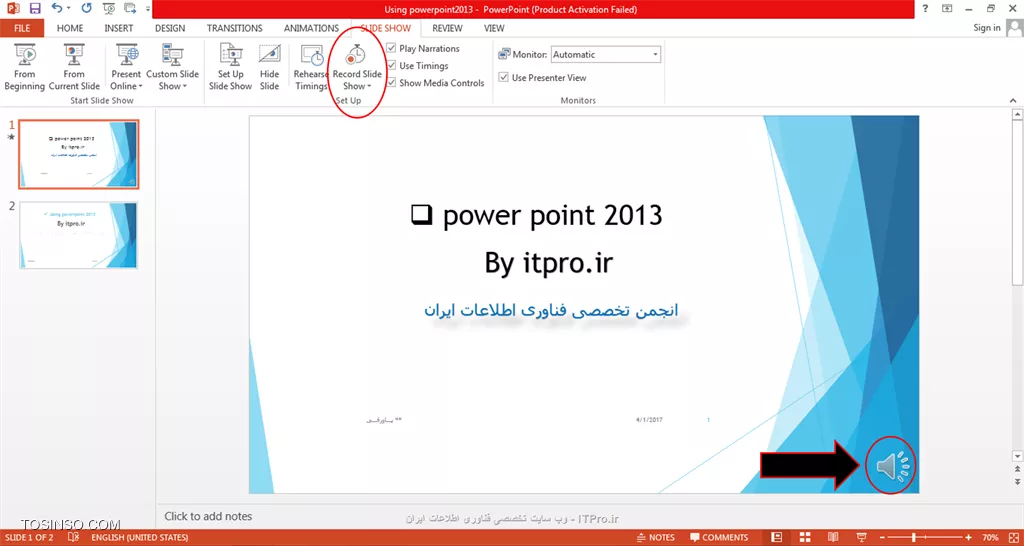Toggle the Play Narrations checkbox
Image resolution: width=1024 pixels, height=546 pixels.
[391, 48]
